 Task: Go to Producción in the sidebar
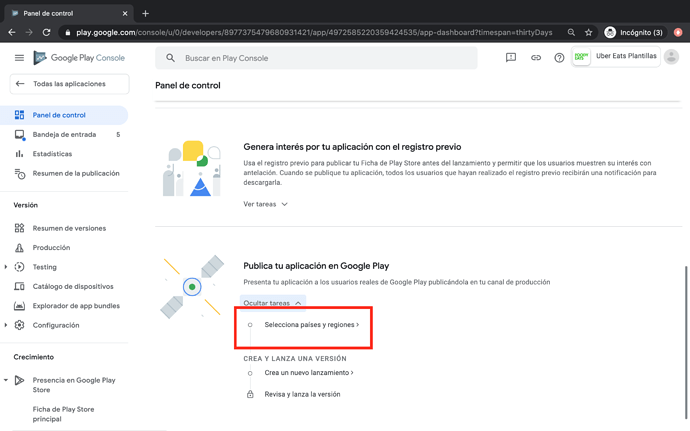51,247
